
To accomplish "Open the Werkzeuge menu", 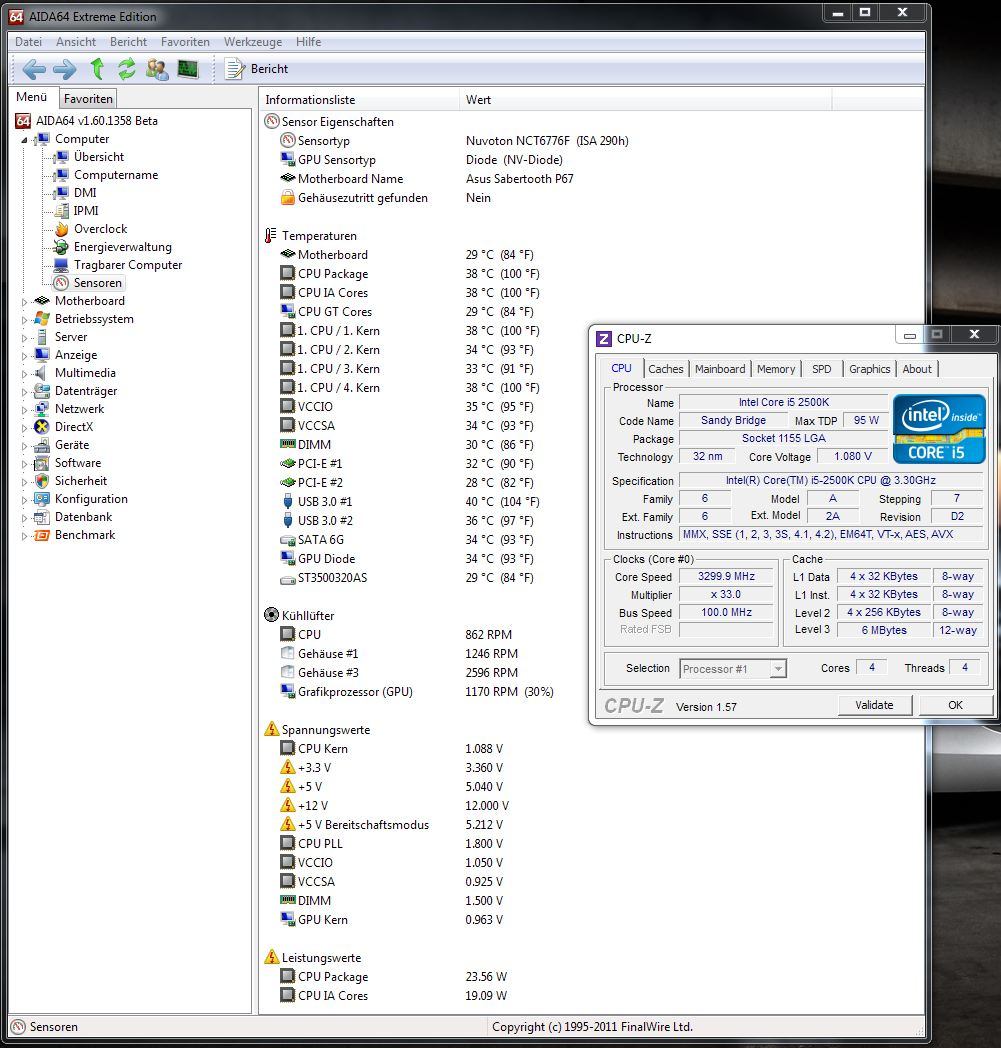I will (x=252, y=42).
